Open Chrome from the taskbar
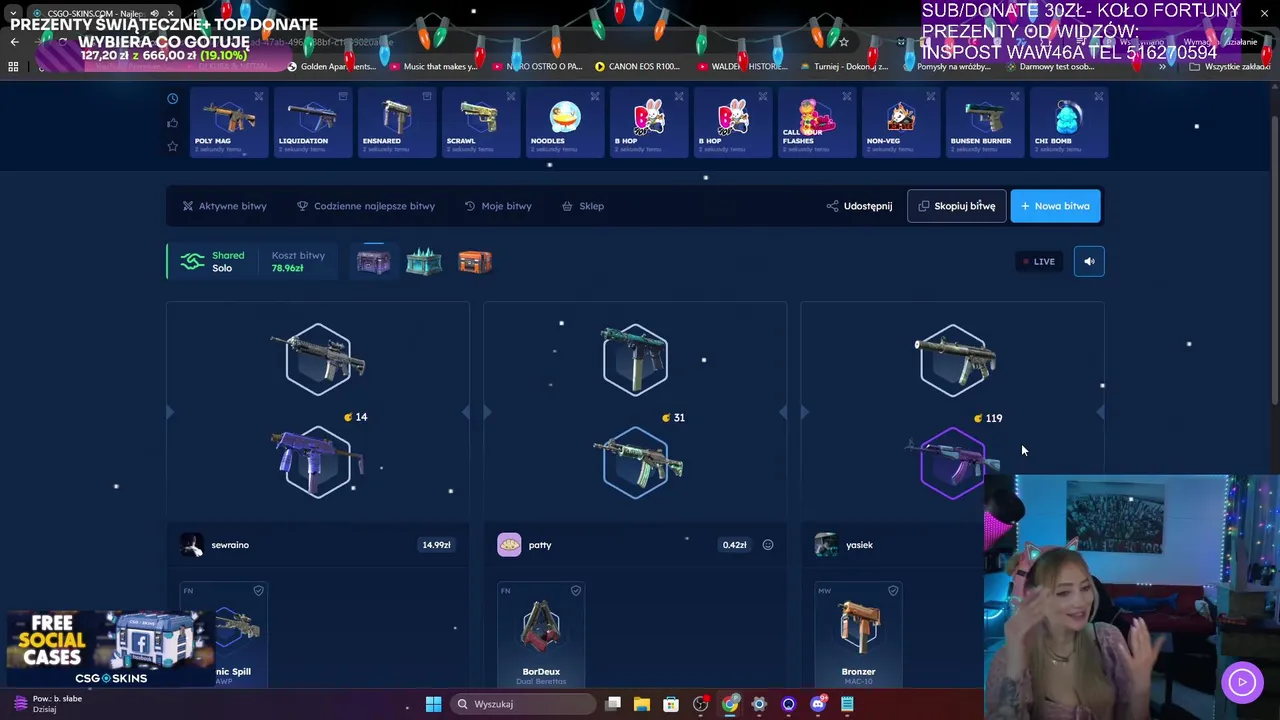The image size is (1280, 720). (730, 704)
